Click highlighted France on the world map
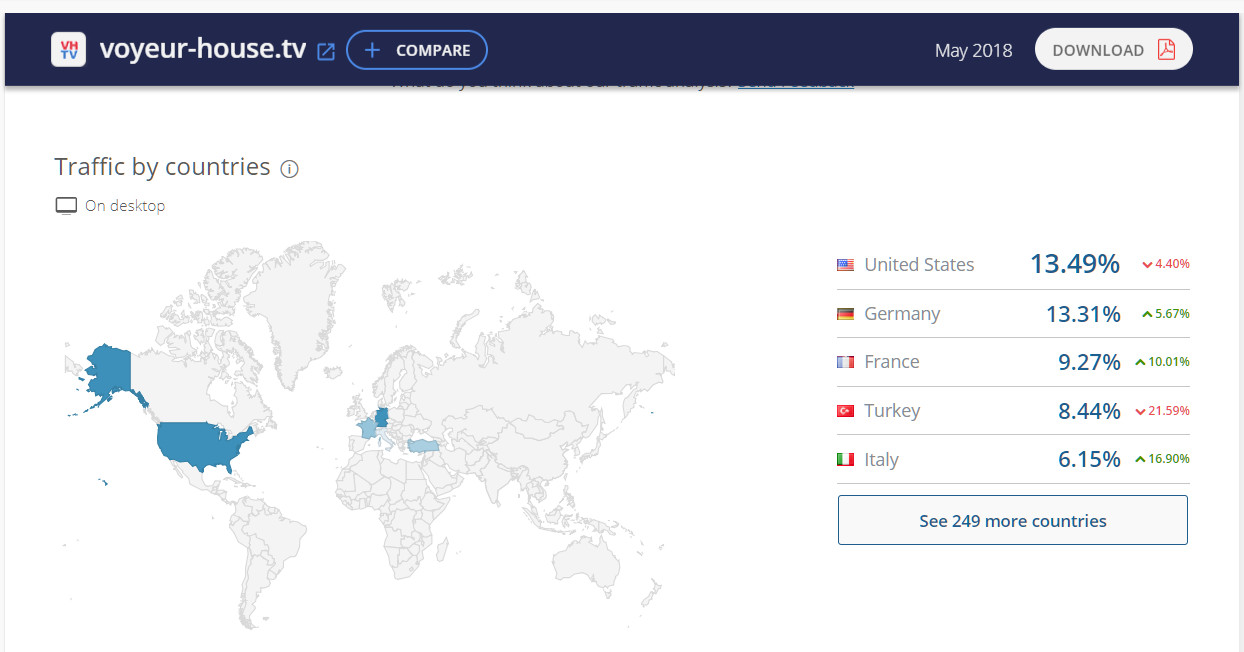Screen dimensions: 1244x652 pyautogui.click(x=367, y=428)
